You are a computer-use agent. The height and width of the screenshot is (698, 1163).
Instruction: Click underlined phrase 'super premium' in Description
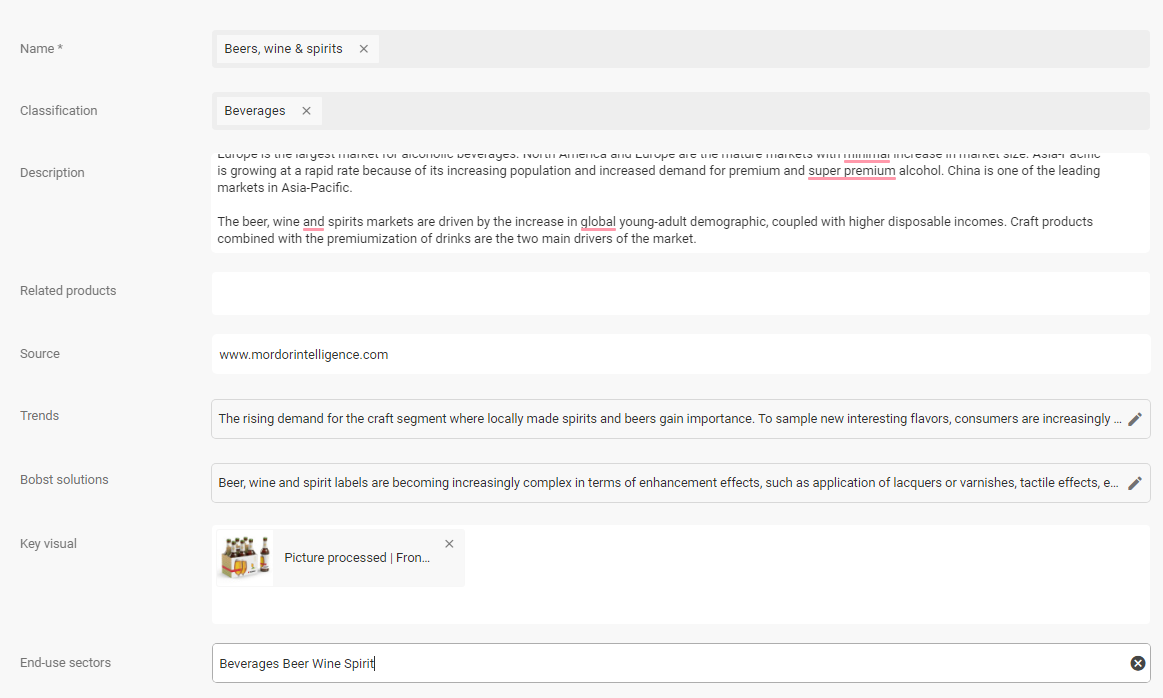[852, 171]
